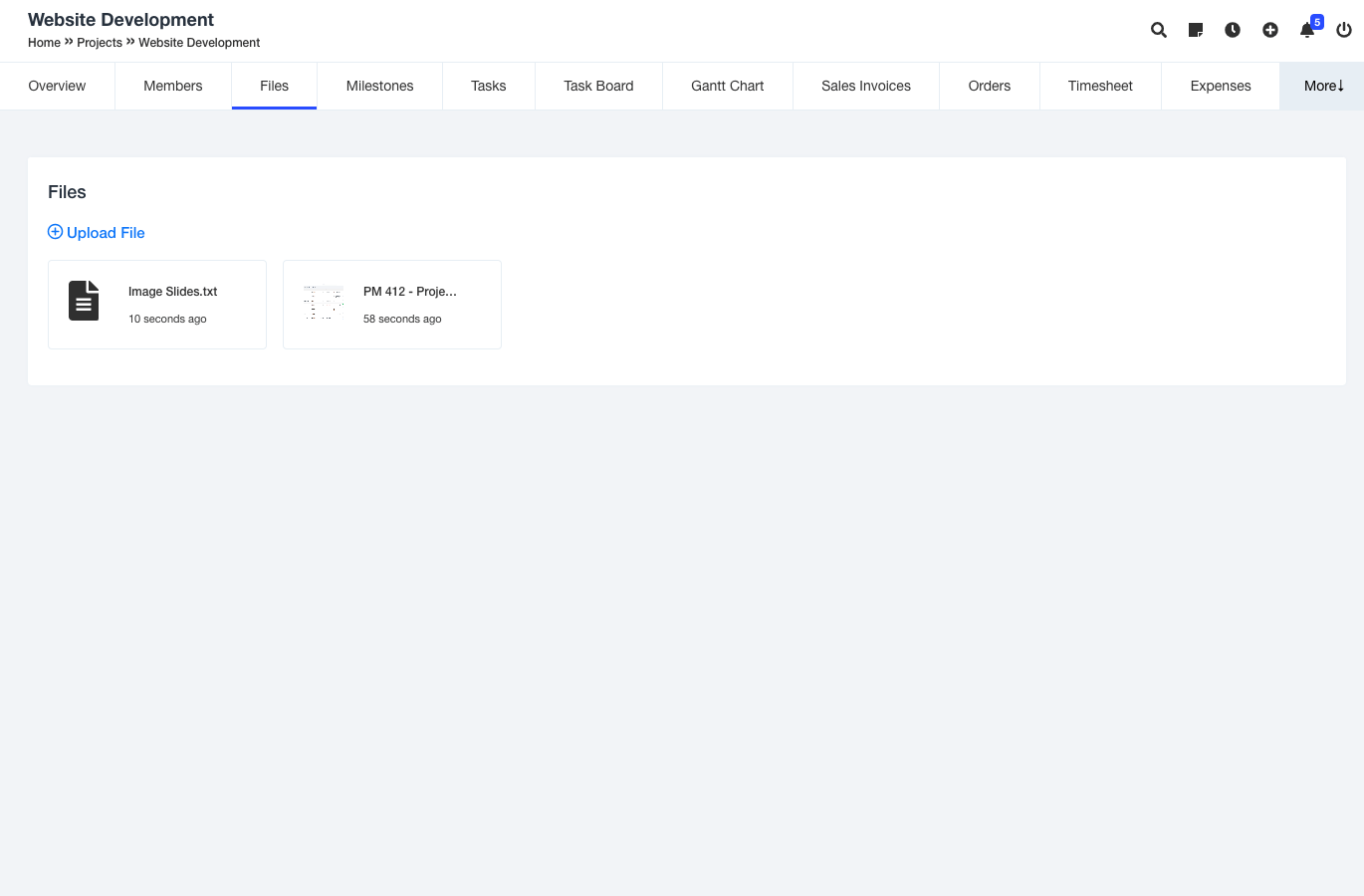Click the sticky note icon
Image resolution: width=1364 pixels, height=896 pixels.
point(1196,30)
